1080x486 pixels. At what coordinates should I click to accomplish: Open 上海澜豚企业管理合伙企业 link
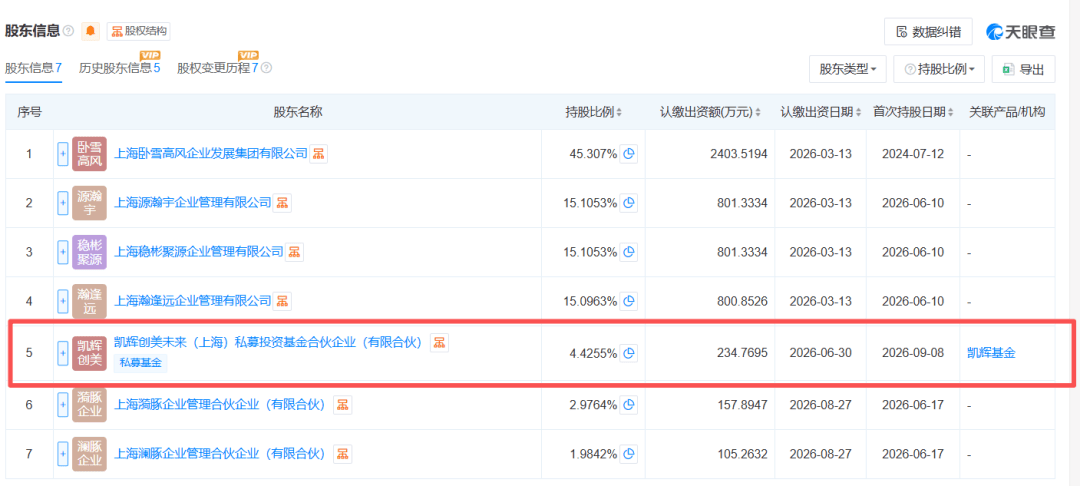[219, 454]
